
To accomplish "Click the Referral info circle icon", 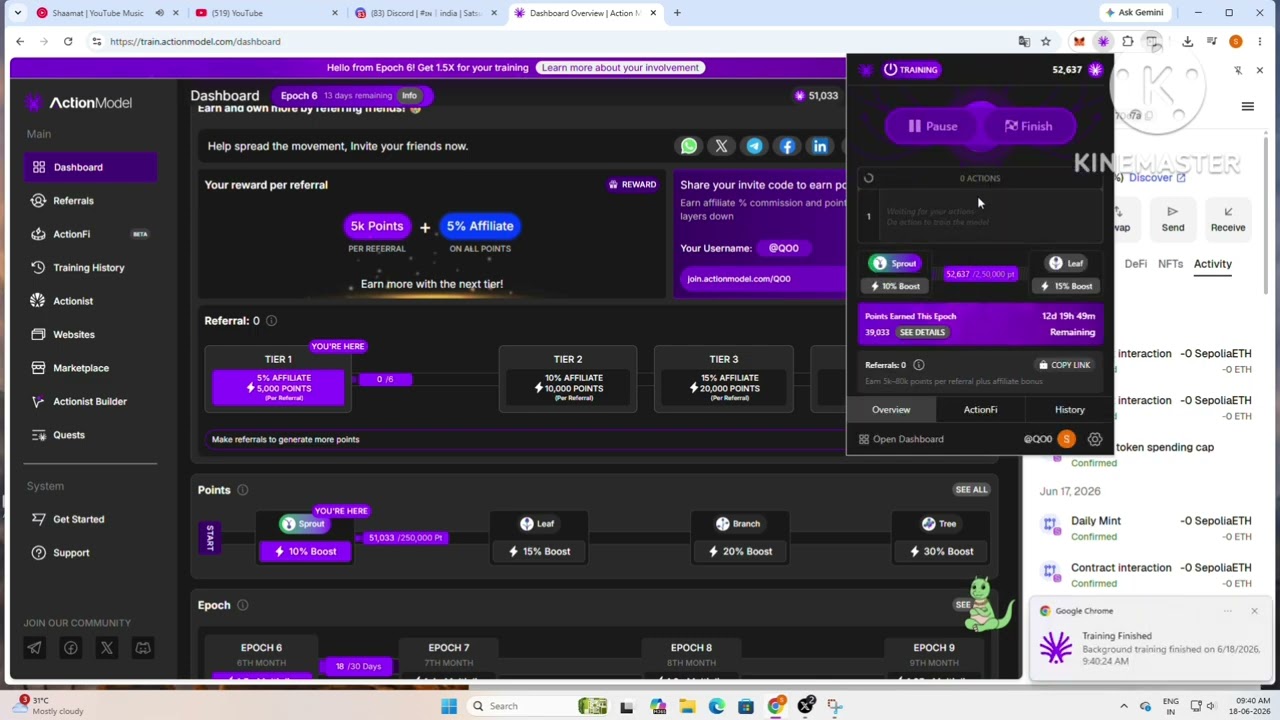I will 271,321.
